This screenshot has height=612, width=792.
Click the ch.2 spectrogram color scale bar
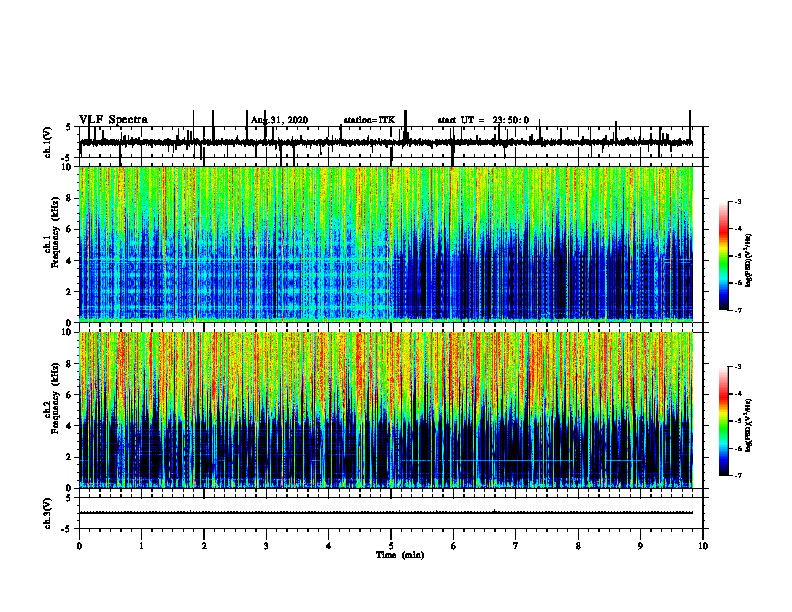point(724,421)
